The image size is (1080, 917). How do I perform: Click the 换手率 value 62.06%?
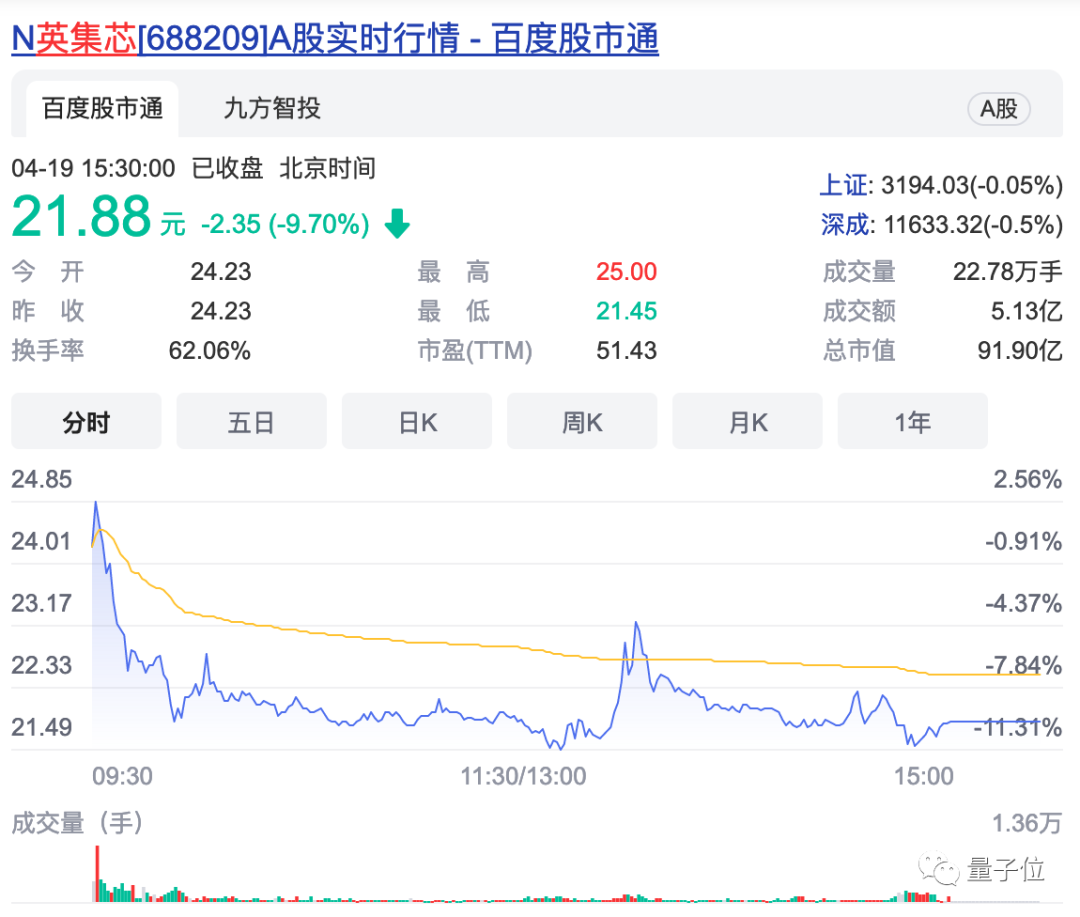[209, 351]
